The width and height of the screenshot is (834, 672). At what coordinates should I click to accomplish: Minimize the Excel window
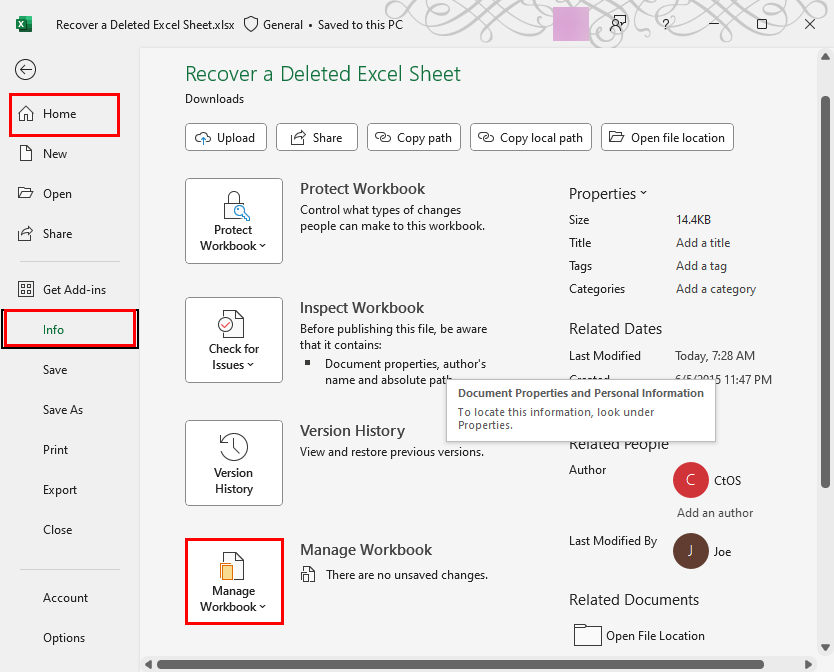pos(714,24)
